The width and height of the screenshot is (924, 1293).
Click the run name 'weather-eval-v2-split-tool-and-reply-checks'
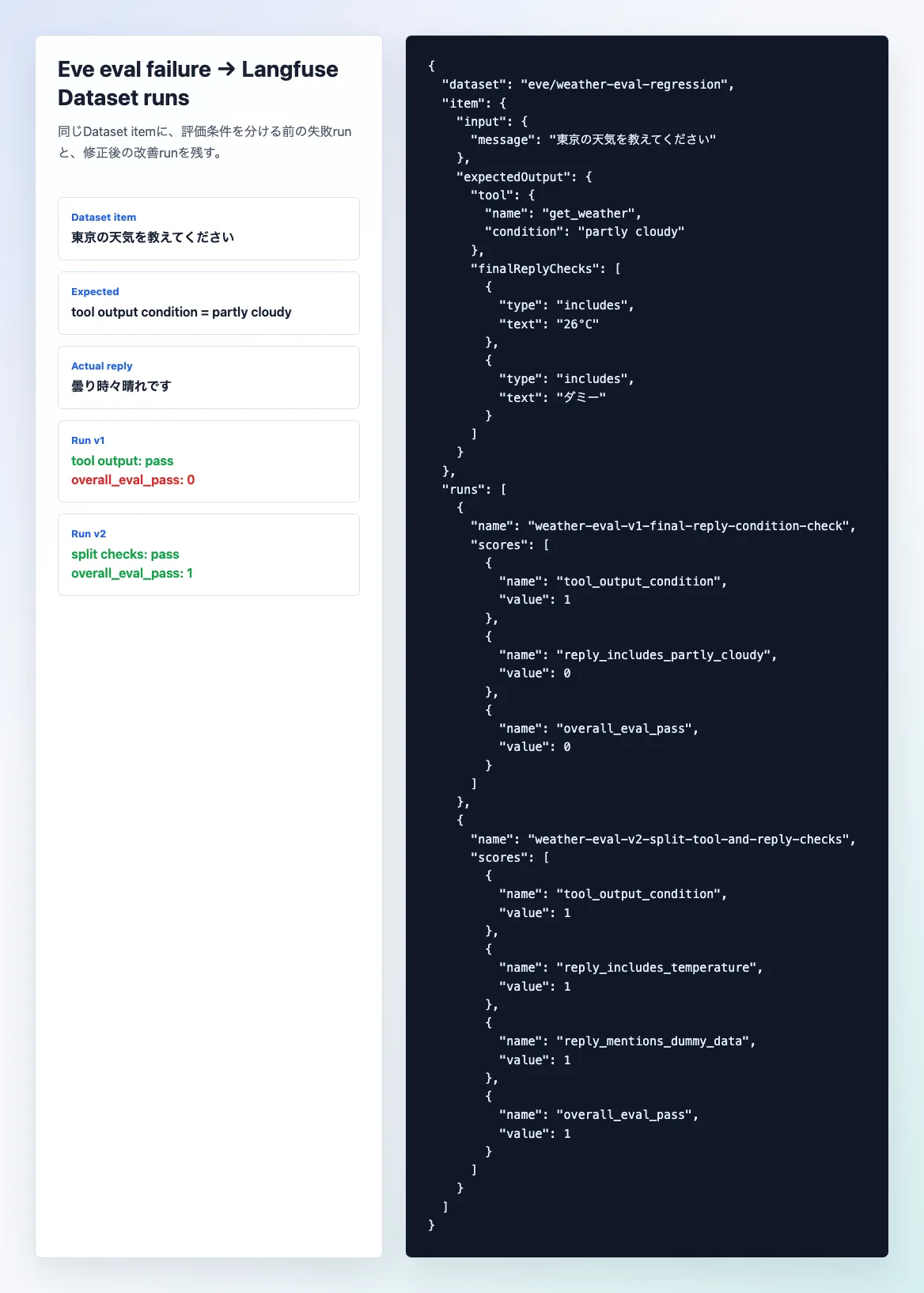[688, 840]
